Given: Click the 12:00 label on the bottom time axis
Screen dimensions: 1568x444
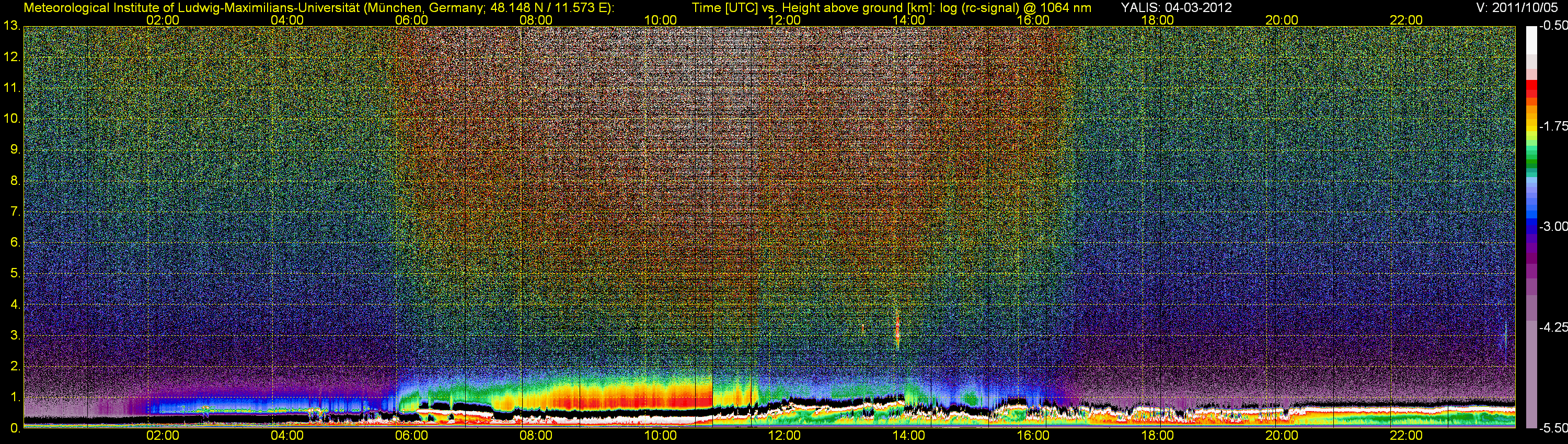Looking at the screenshot, I should [x=784, y=436].
